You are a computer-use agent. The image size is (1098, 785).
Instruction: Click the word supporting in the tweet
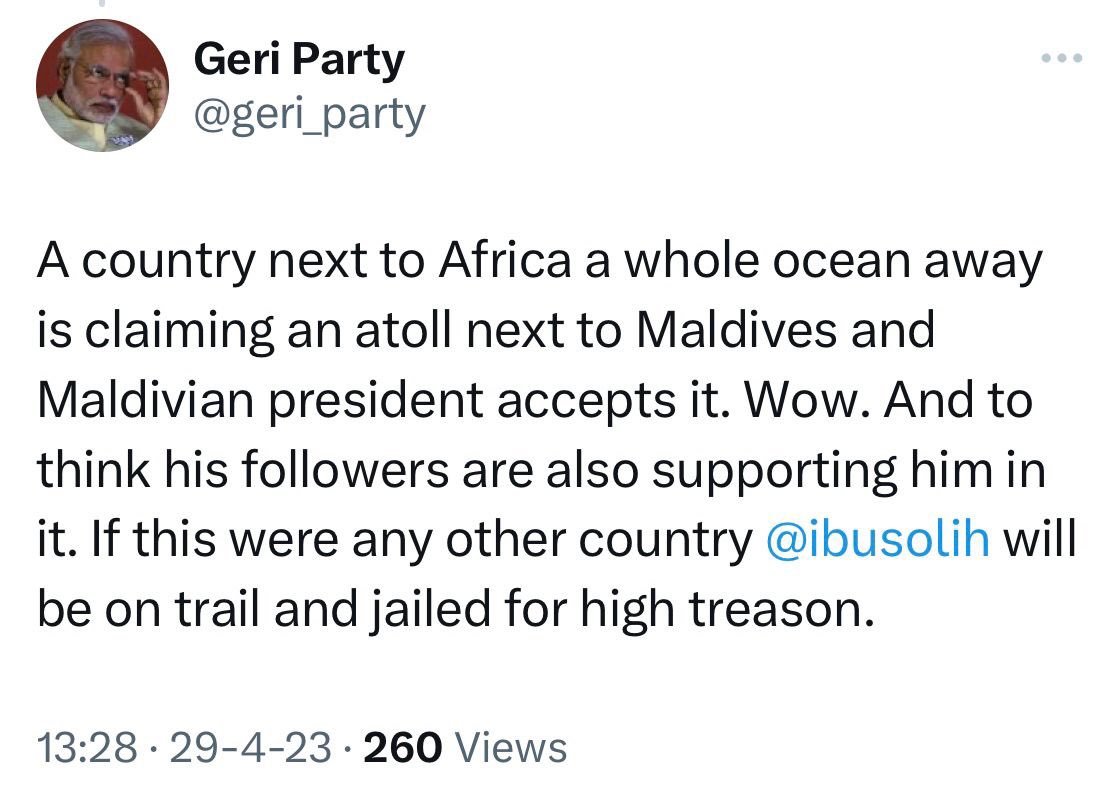click(774, 471)
